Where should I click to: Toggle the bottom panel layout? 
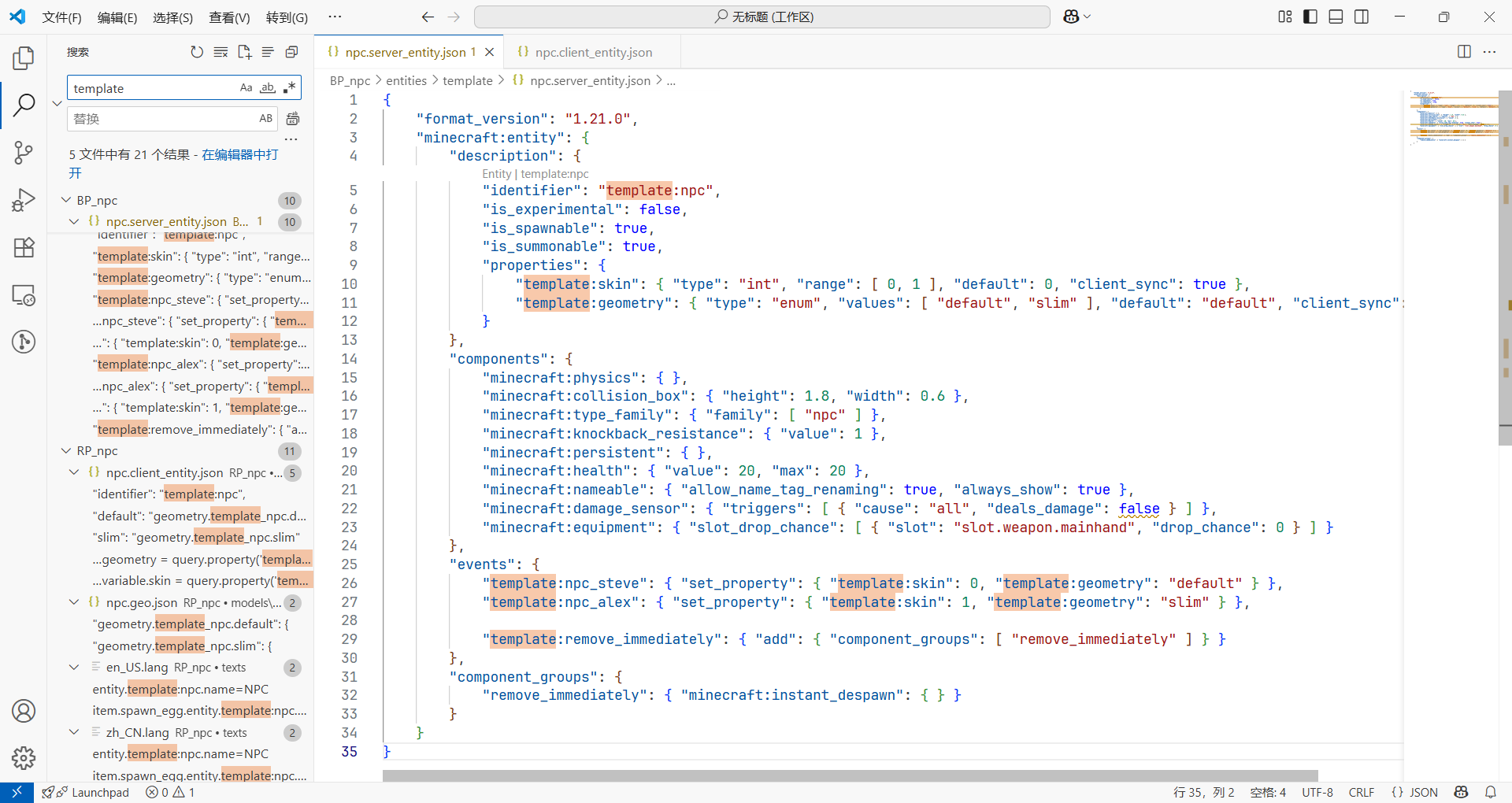(x=1336, y=17)
